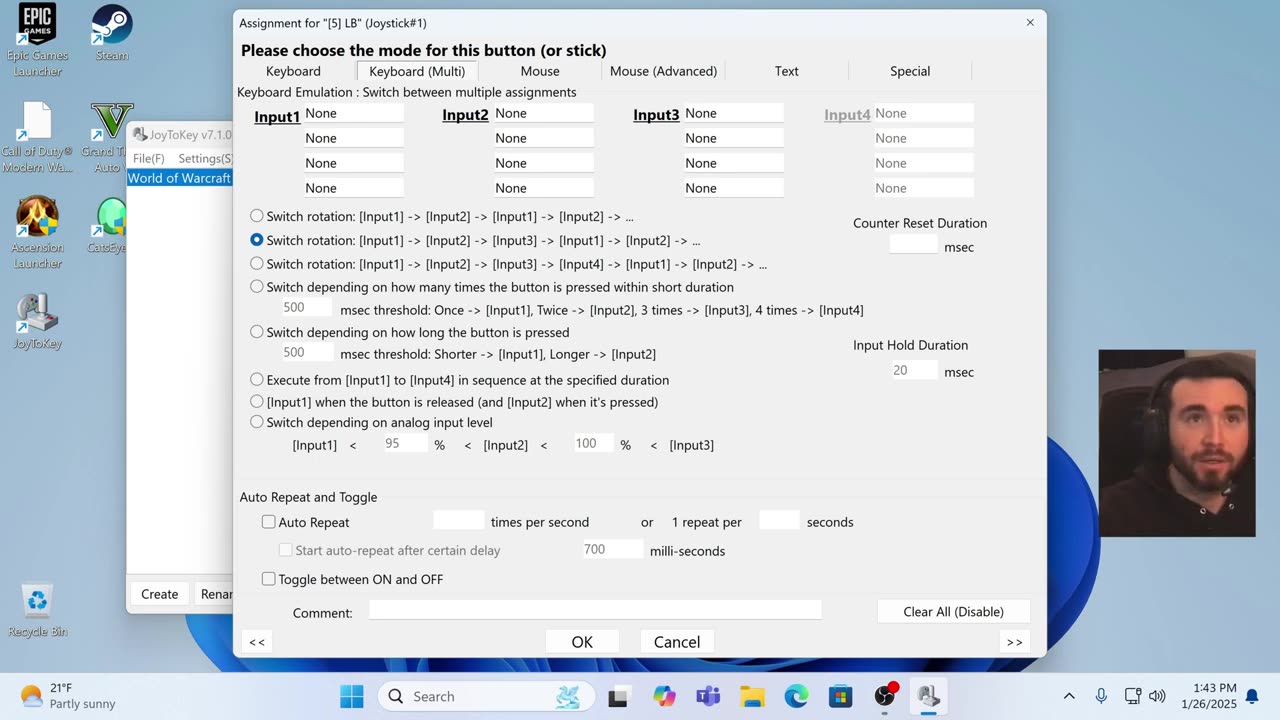
Task: Click first Input1 key field
Action: click(353, 113)
